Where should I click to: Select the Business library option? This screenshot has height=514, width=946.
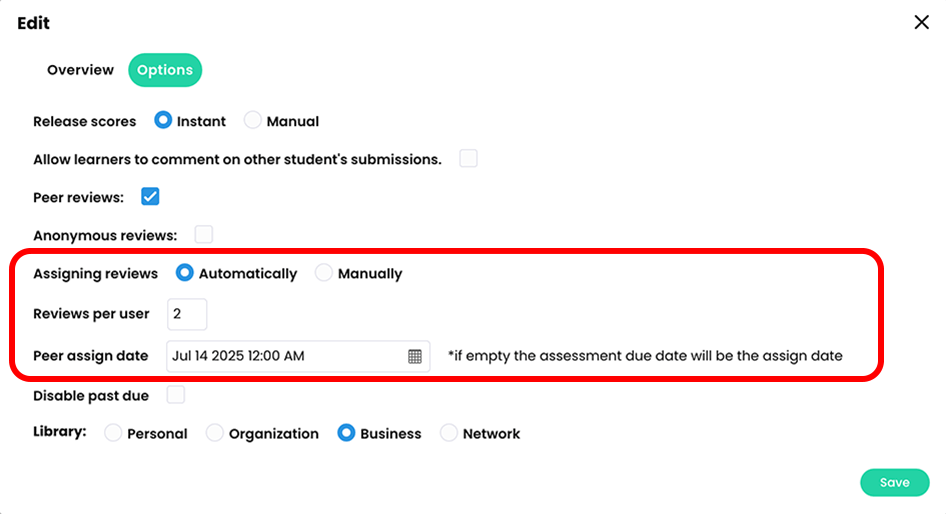pyautogui.click(x=346, y=433)
